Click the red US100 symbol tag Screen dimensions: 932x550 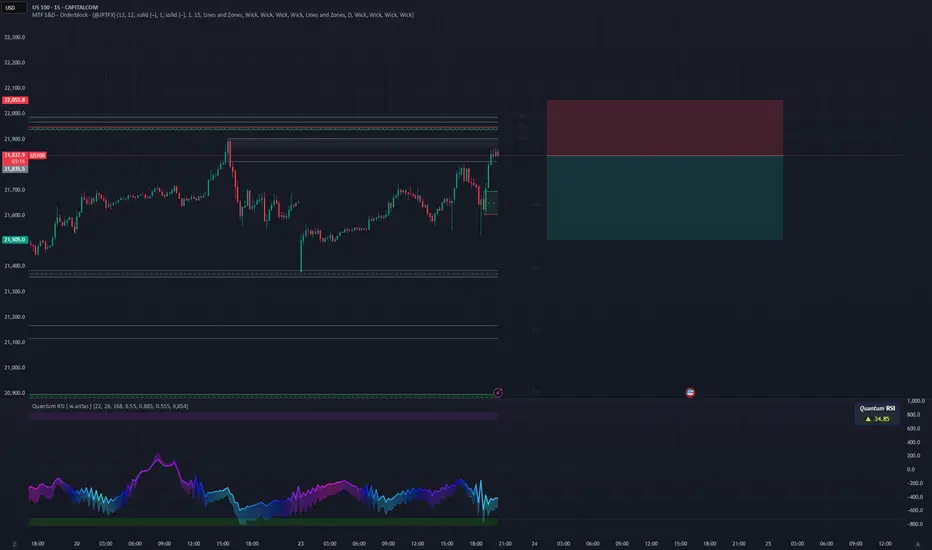(37, 155)
